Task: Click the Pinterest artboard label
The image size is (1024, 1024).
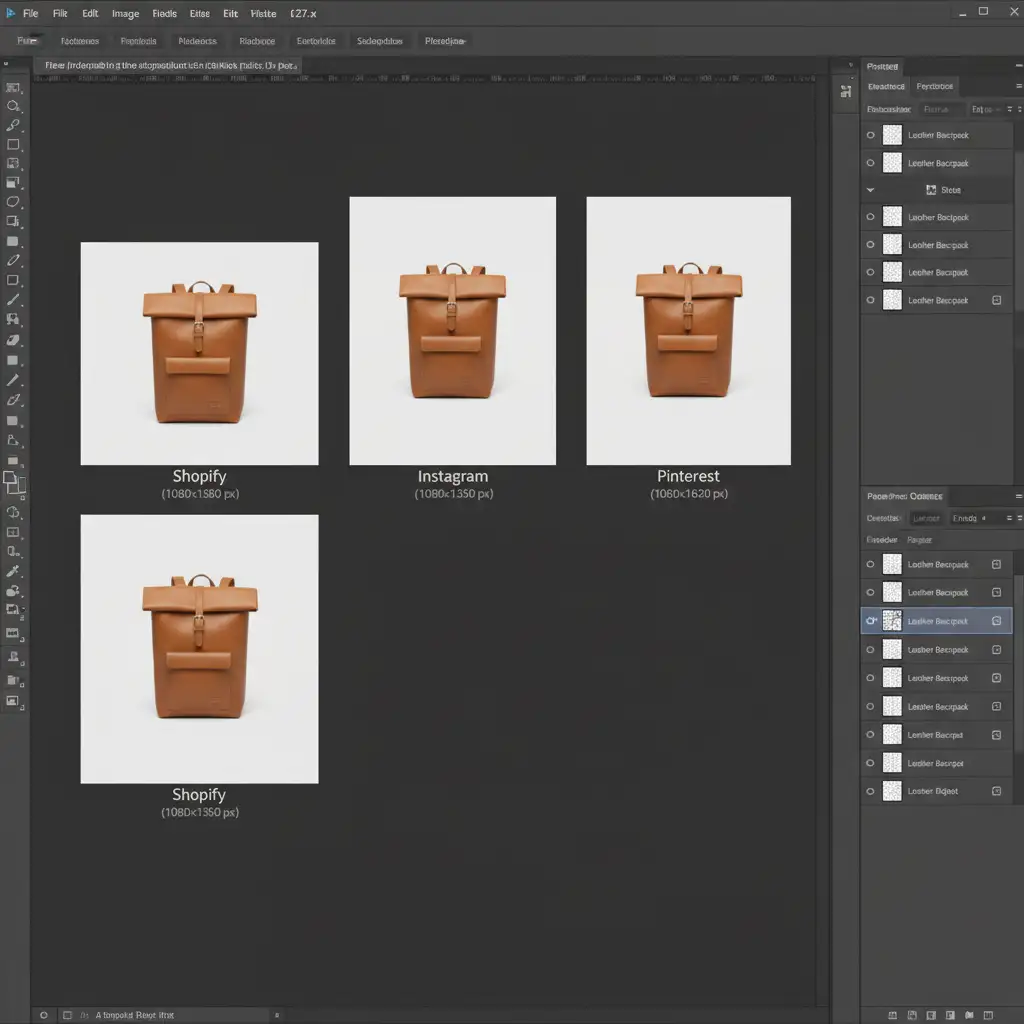Action: (x=688, y=477)
